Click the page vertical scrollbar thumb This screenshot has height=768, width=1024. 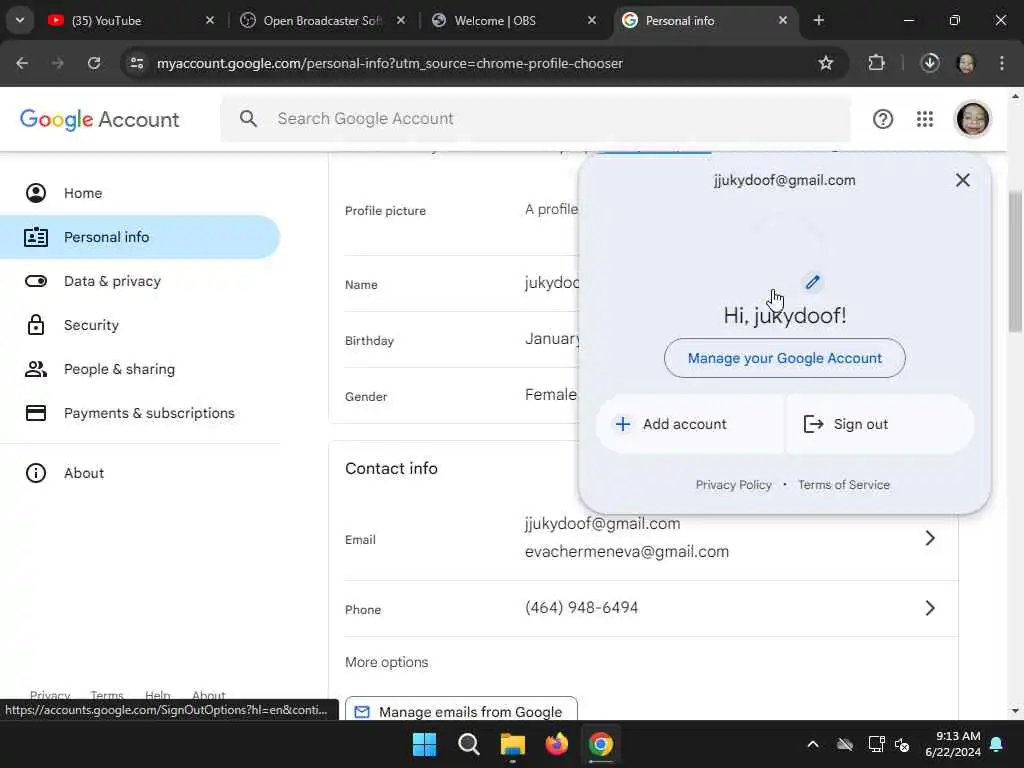pyautogui.click(x=1015, y=261)
